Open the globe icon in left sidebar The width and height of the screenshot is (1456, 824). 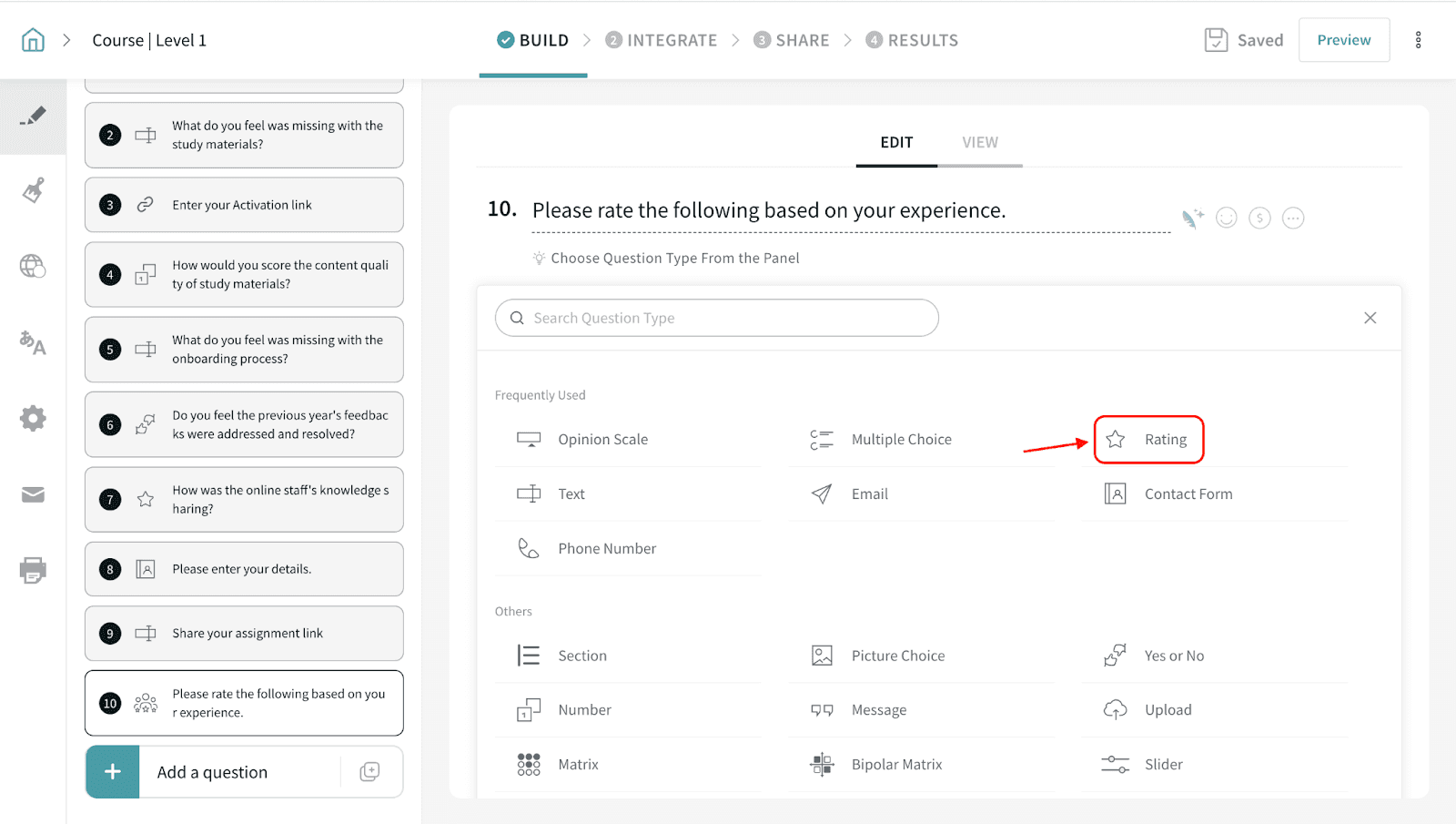[33, 266]
